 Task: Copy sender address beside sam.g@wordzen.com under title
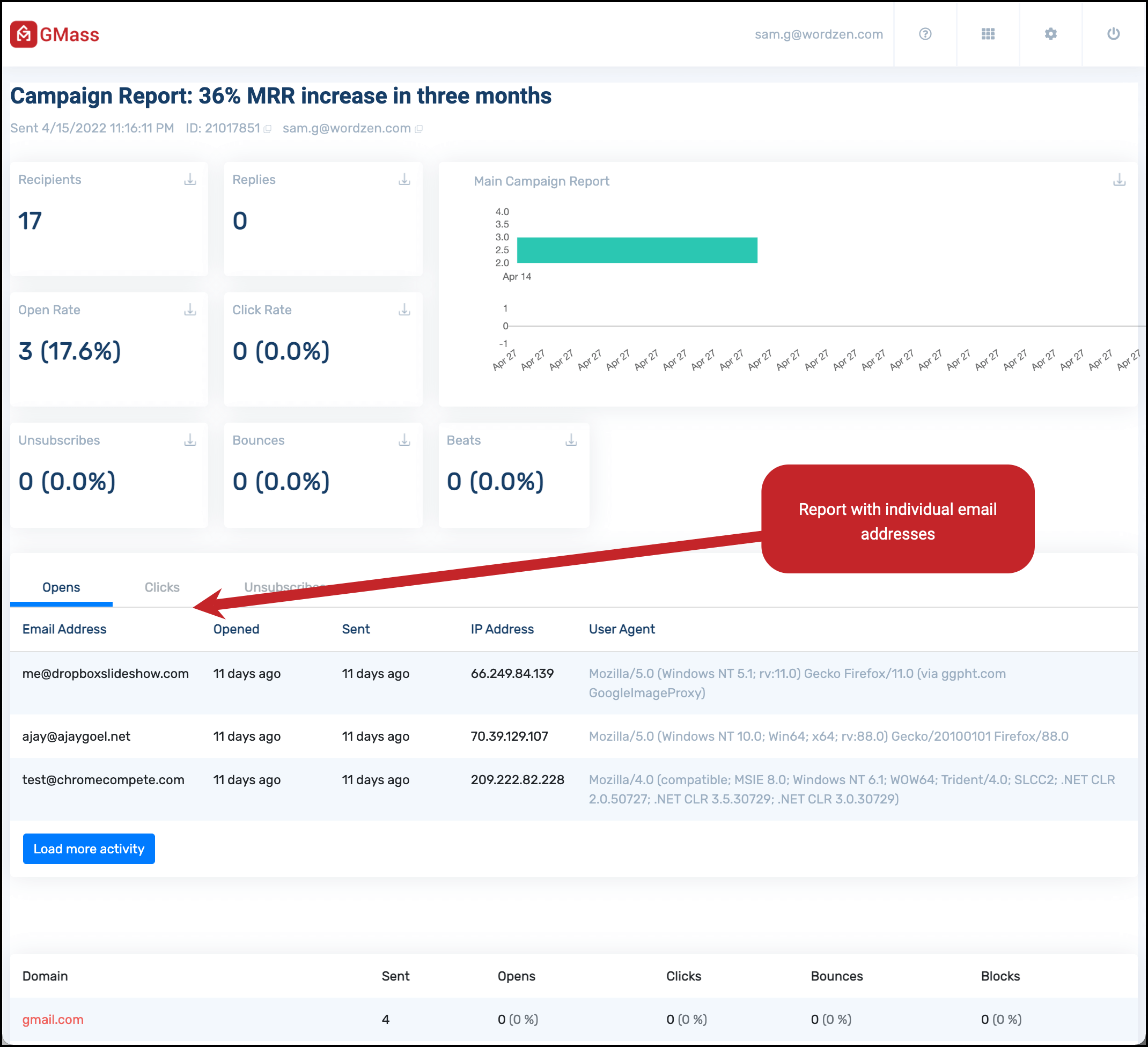click(x=418, y=129)
